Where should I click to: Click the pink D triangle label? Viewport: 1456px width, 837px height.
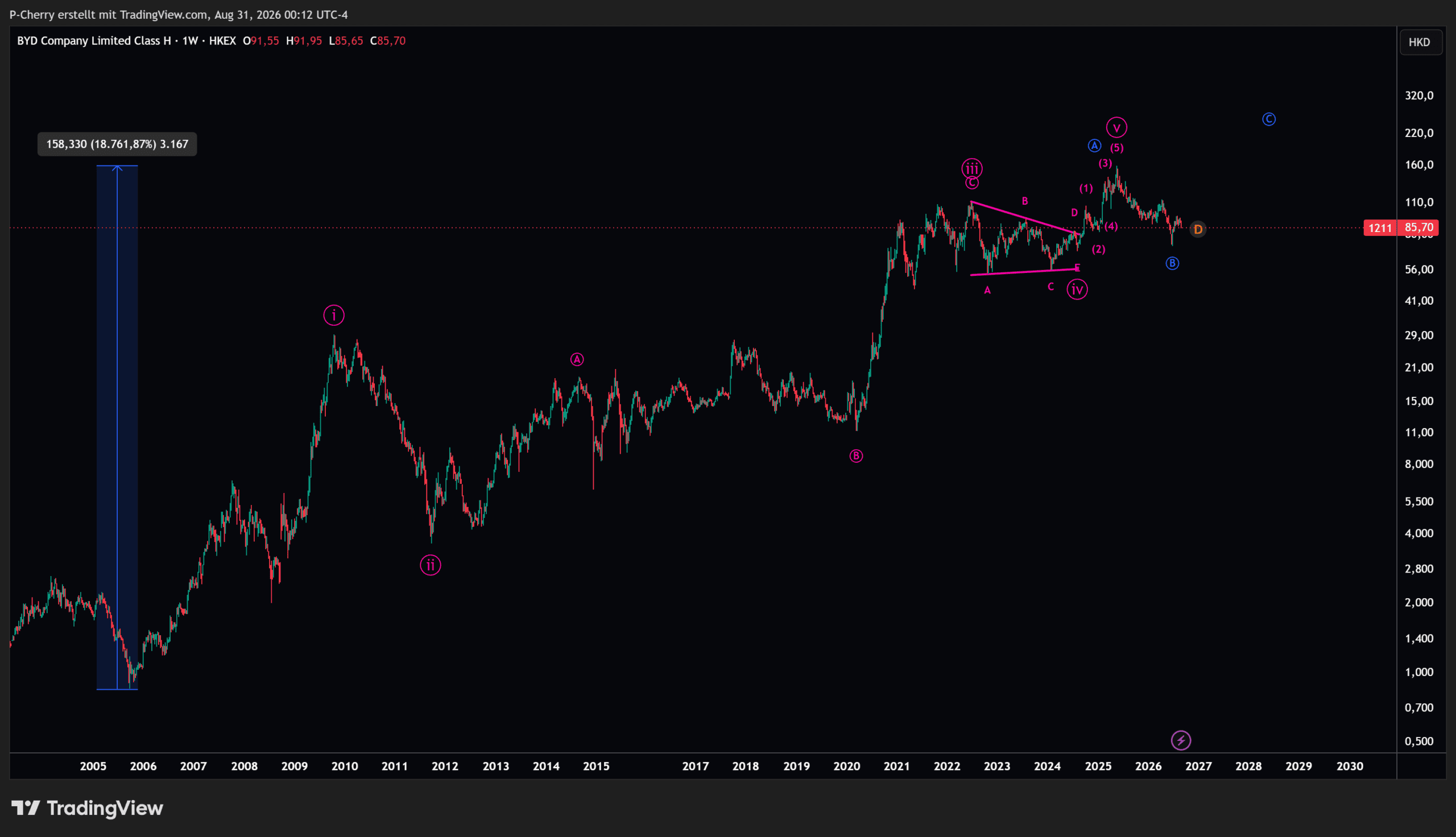(1074, 212)
